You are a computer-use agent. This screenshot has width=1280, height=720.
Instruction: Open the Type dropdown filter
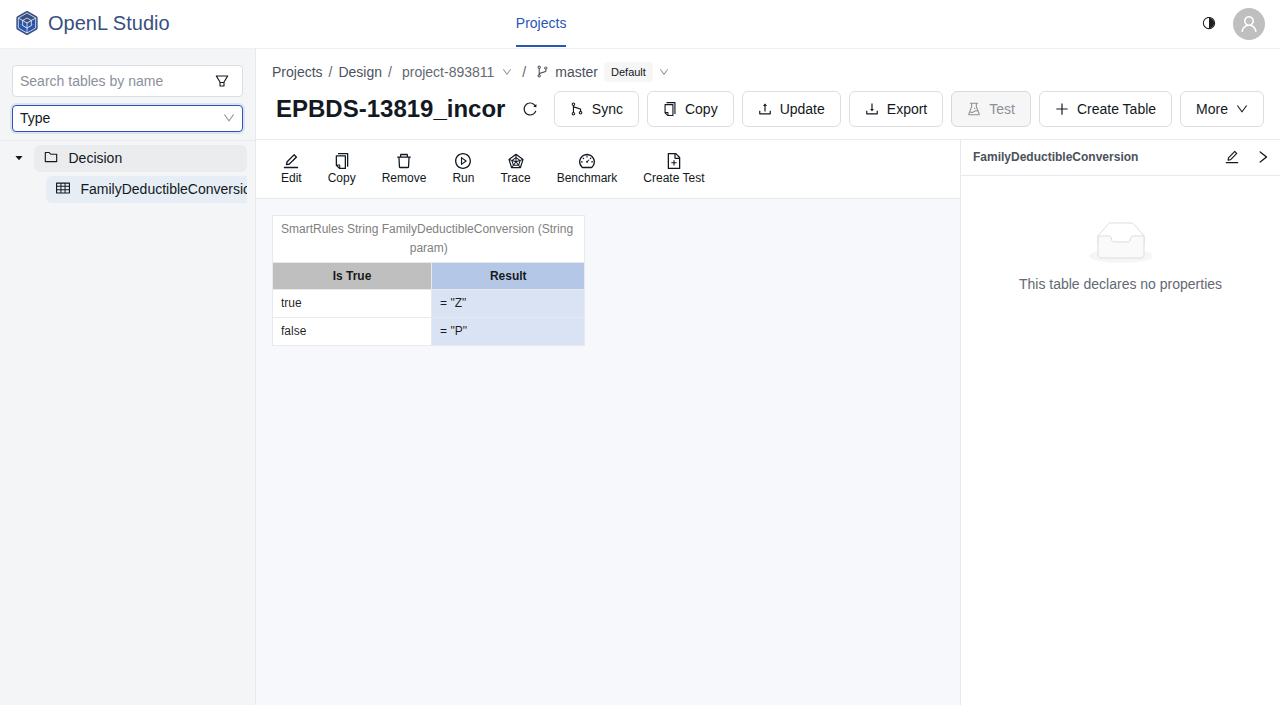(x=127, y=118)
